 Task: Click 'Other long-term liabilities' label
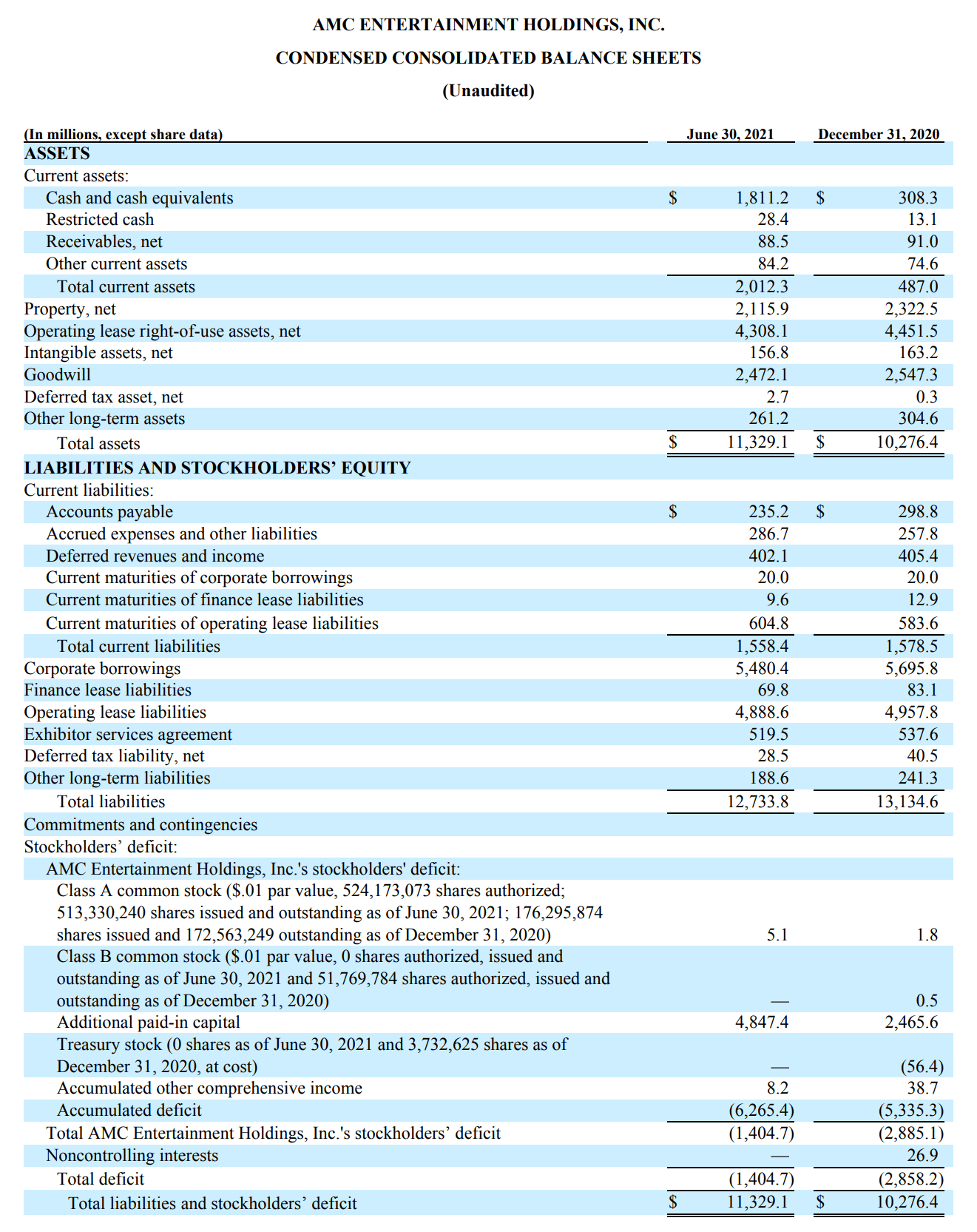coord(117,778)
